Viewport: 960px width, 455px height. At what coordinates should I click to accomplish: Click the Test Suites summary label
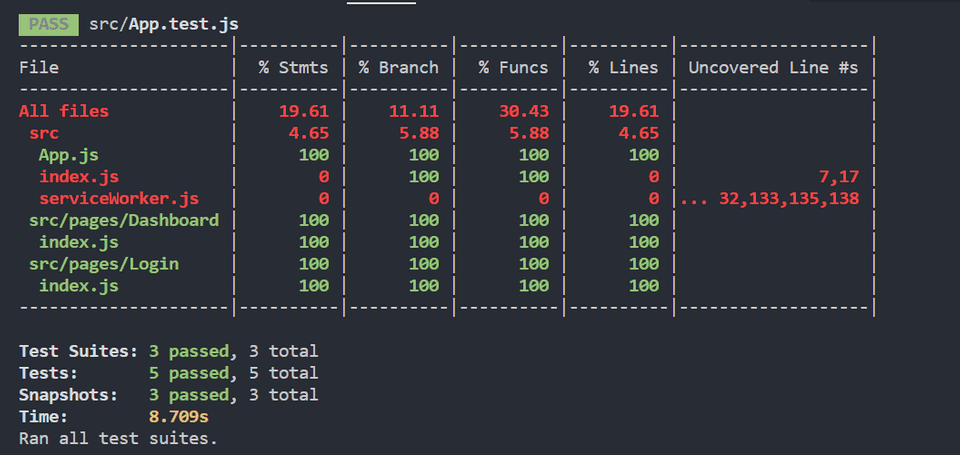78,351
